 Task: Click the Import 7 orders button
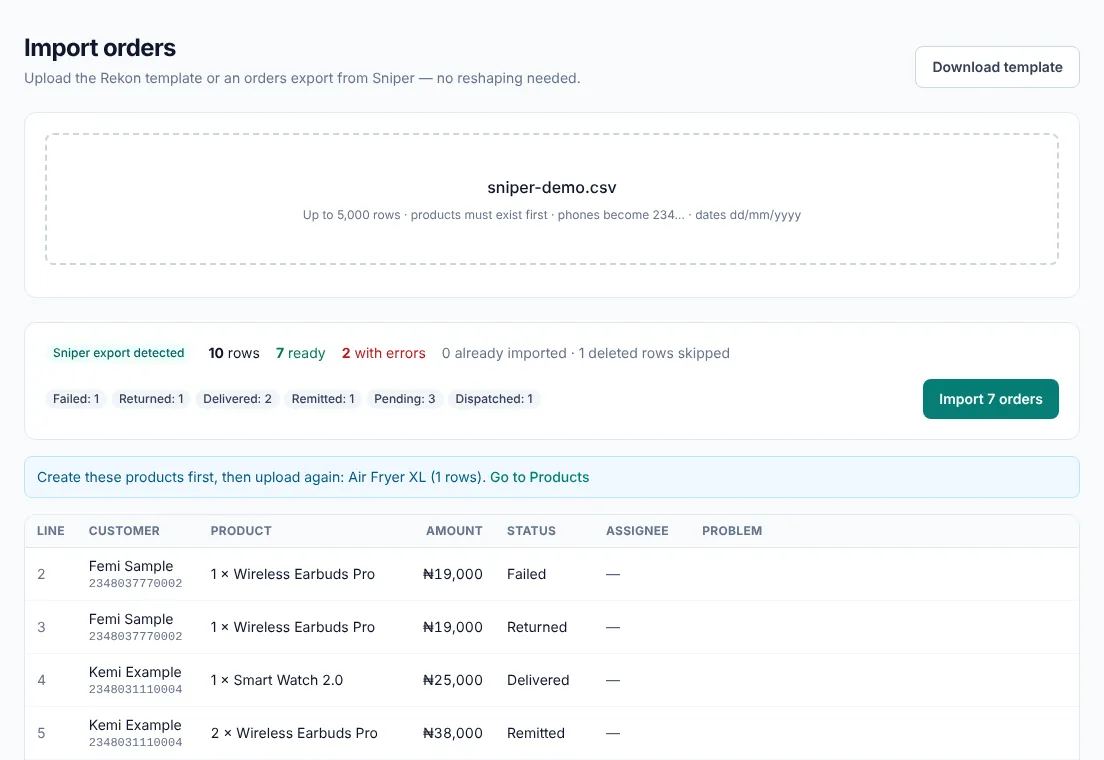click(x=991, y=399)
